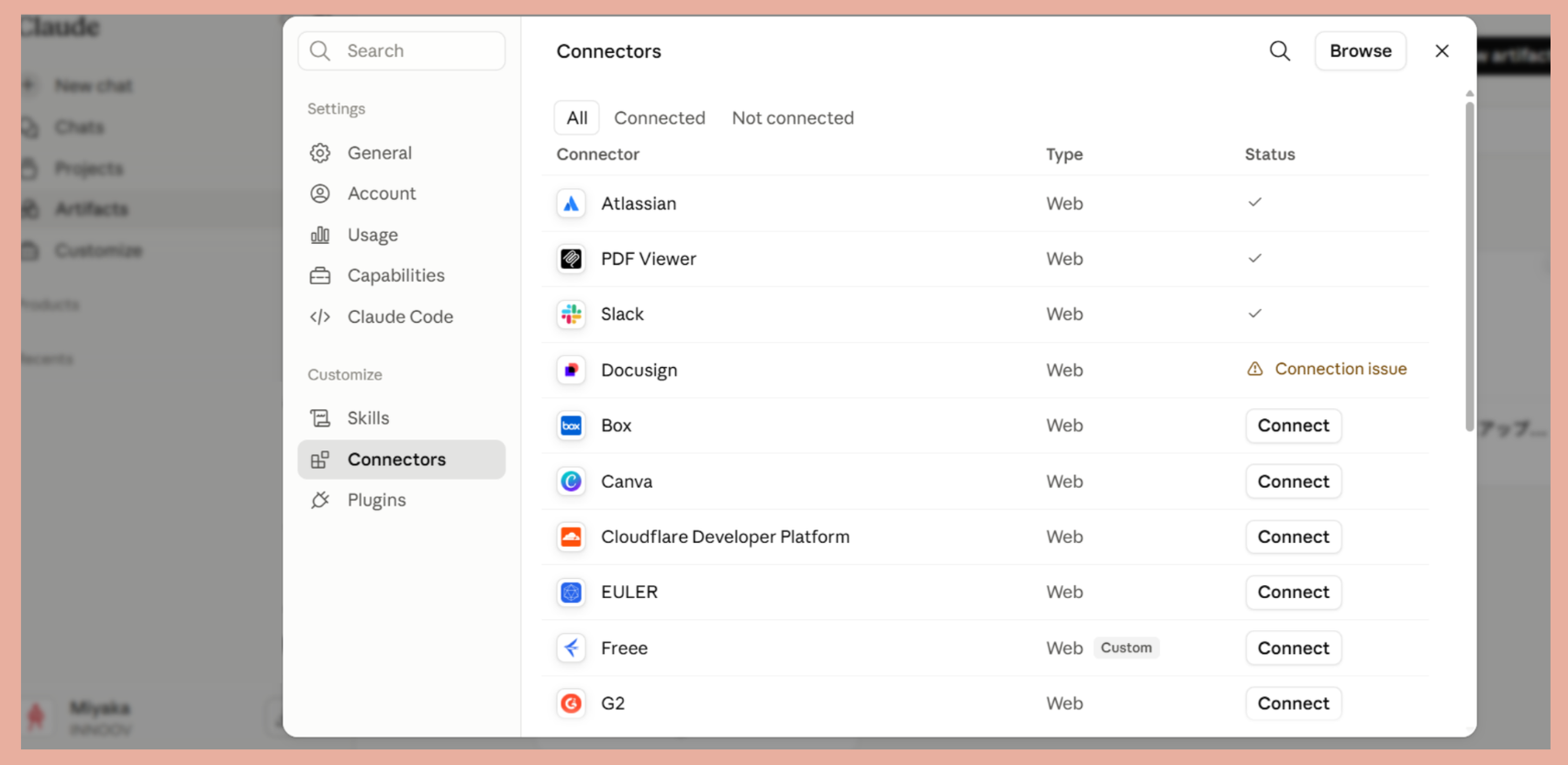Click the Browse button

click(1361, 51)
